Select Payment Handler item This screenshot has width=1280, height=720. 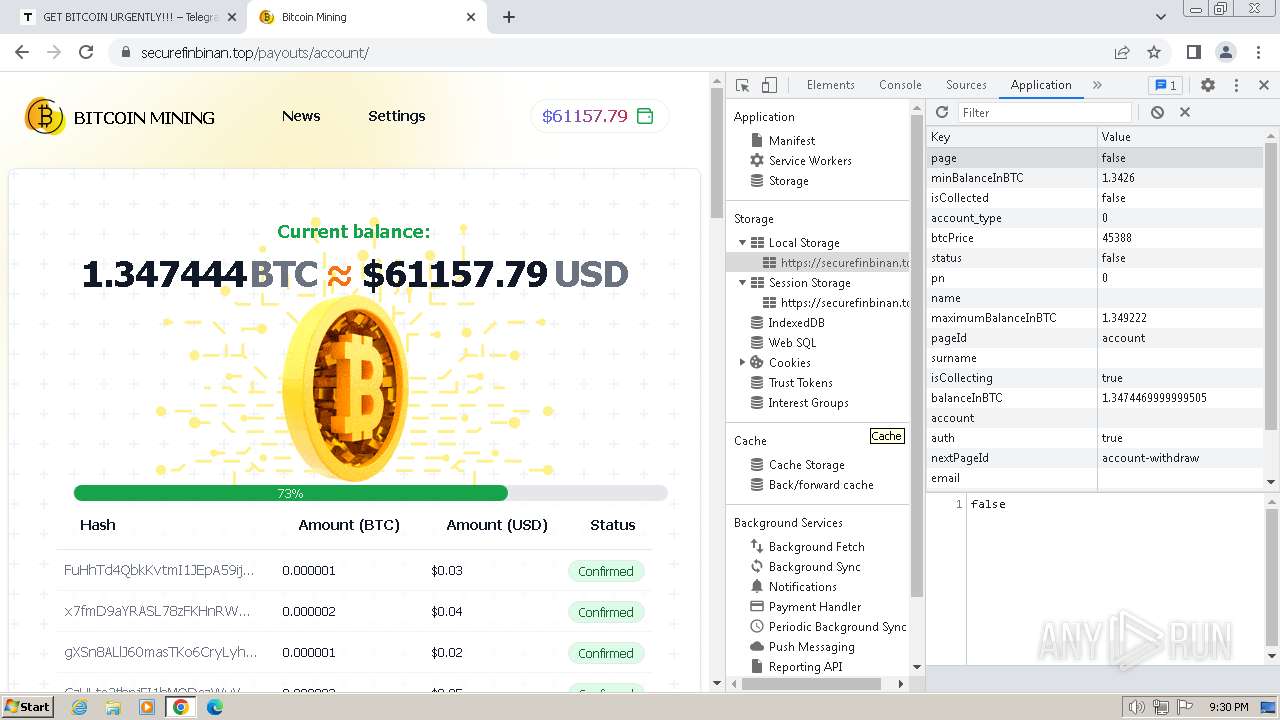pos(814,607)
